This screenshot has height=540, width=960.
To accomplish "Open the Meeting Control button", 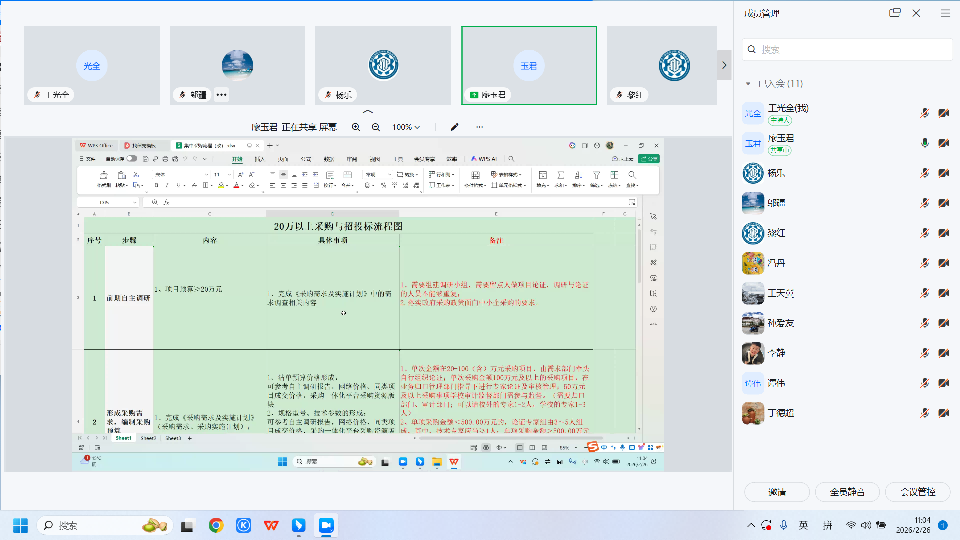I will pyautogui.click(x=918, y=492).
